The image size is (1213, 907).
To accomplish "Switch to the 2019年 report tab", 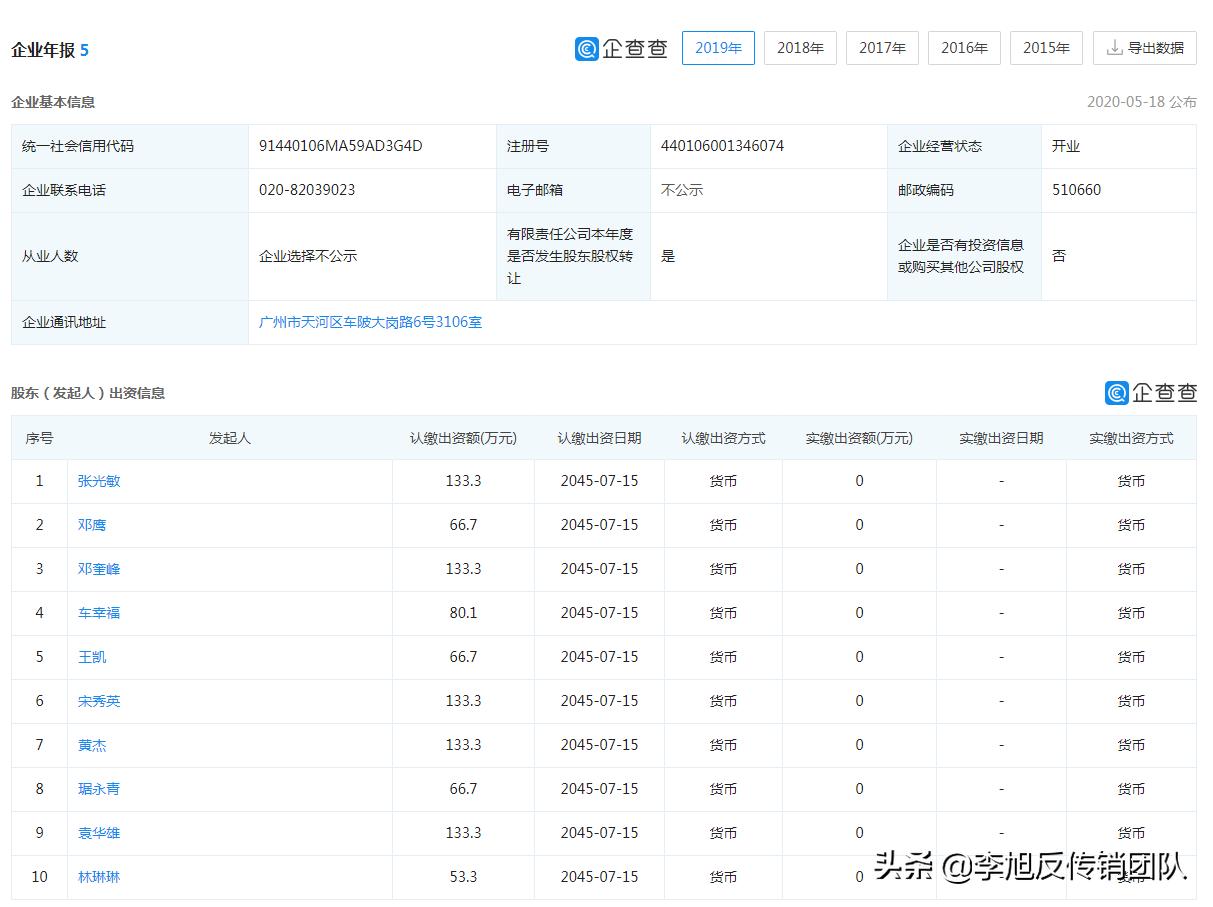I will (x=718, y=47).
